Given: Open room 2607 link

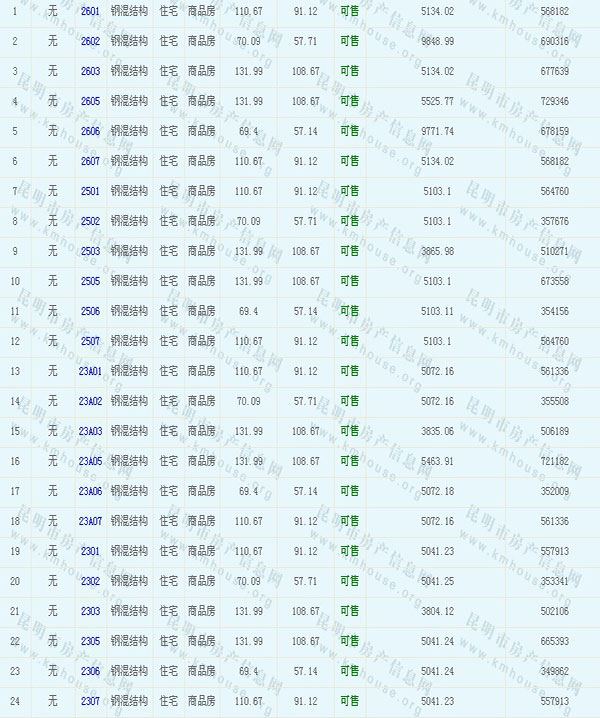Looking at the screenshot, I should click(x=90, y=161).
